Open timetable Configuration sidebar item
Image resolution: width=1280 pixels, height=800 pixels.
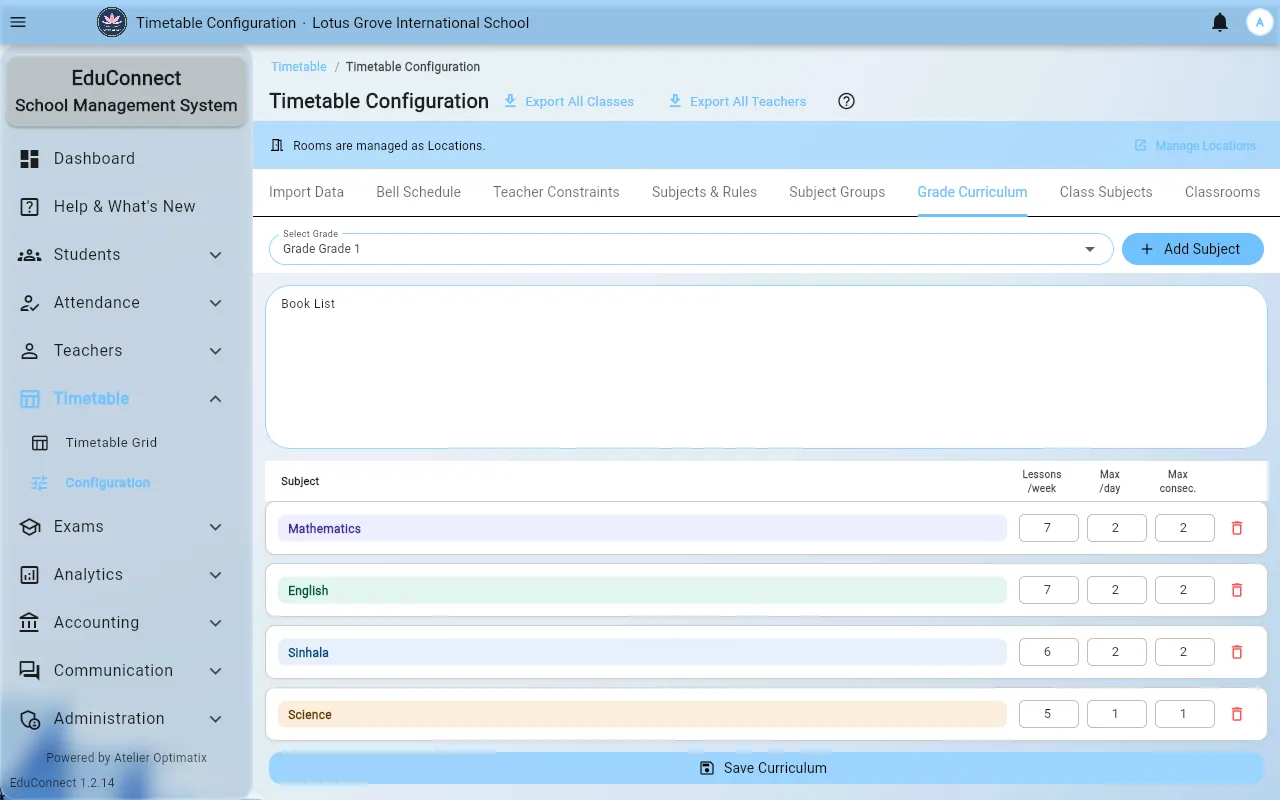126,482
